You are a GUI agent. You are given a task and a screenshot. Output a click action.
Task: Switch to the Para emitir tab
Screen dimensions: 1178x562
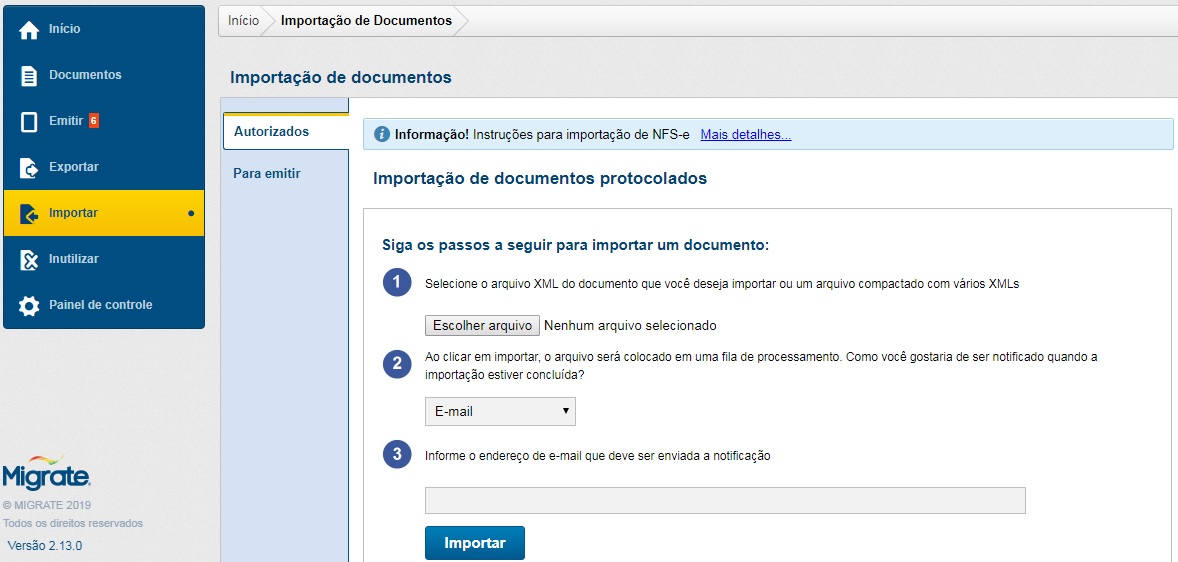pos(267,174)
